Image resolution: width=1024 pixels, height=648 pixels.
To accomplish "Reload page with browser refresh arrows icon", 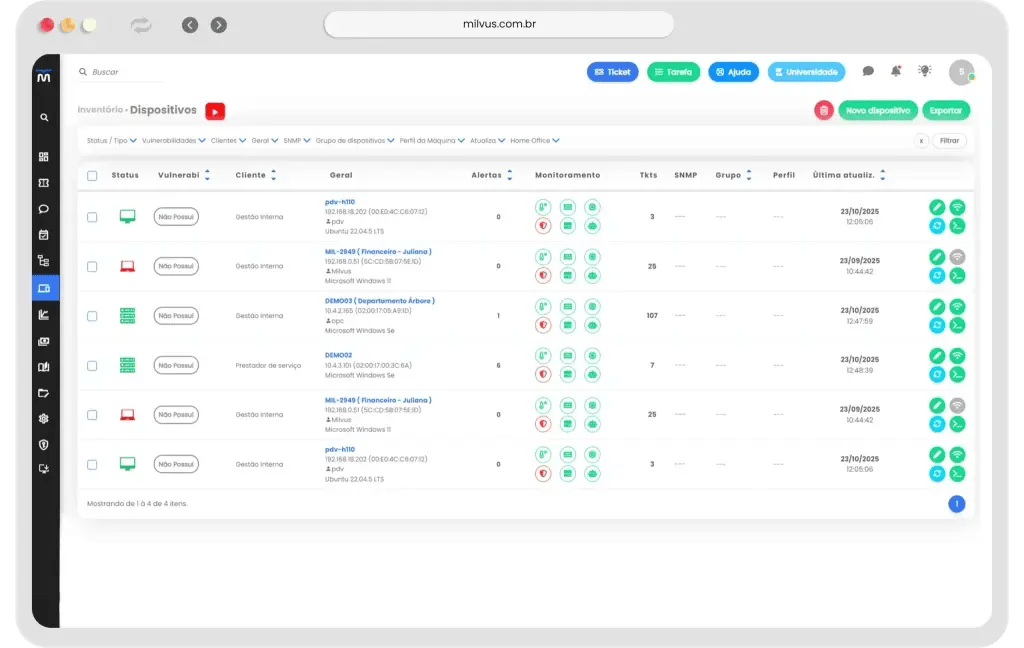I will [x=140, y=25].
